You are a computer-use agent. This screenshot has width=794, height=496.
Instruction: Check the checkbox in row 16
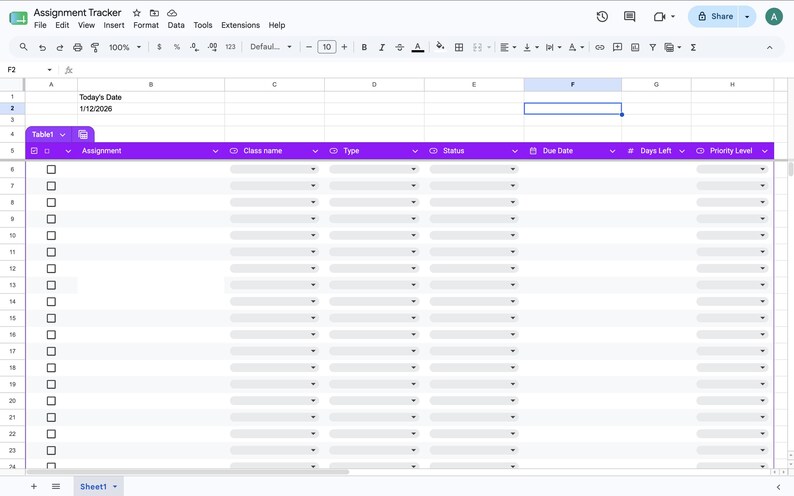click(51, 335)
